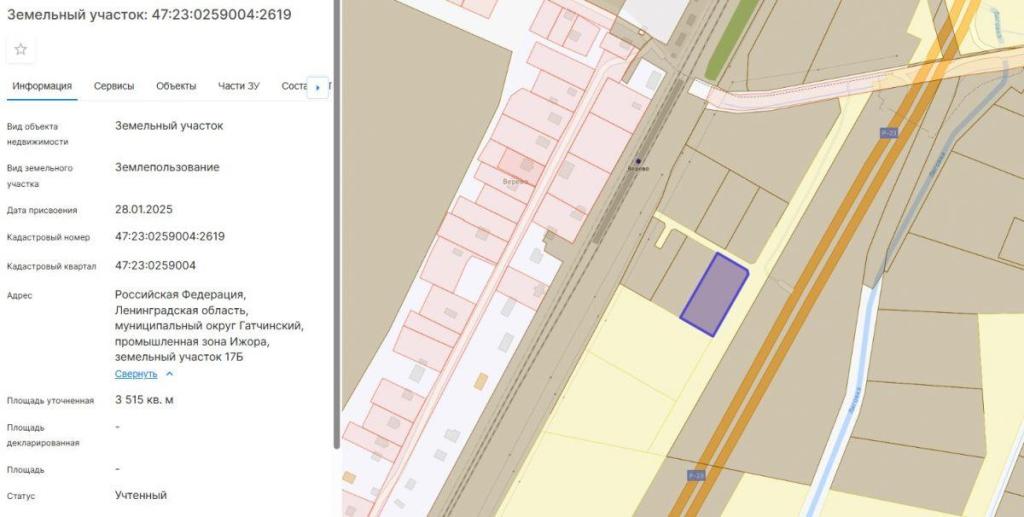Add the land plot to favorites with the star

click(x=21, y=49)
